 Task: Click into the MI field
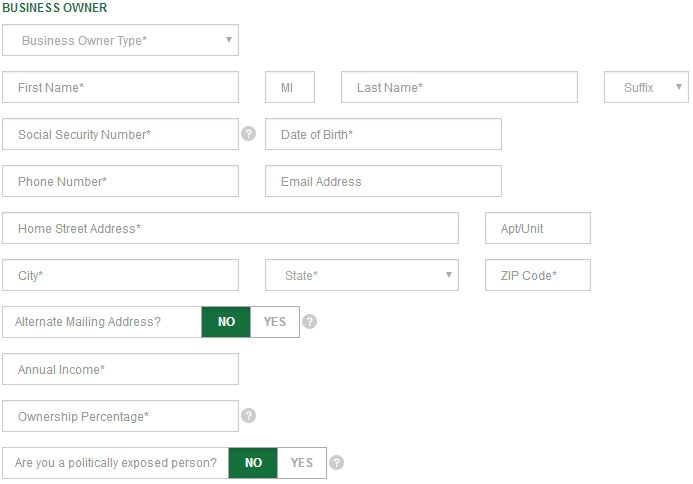290,87
